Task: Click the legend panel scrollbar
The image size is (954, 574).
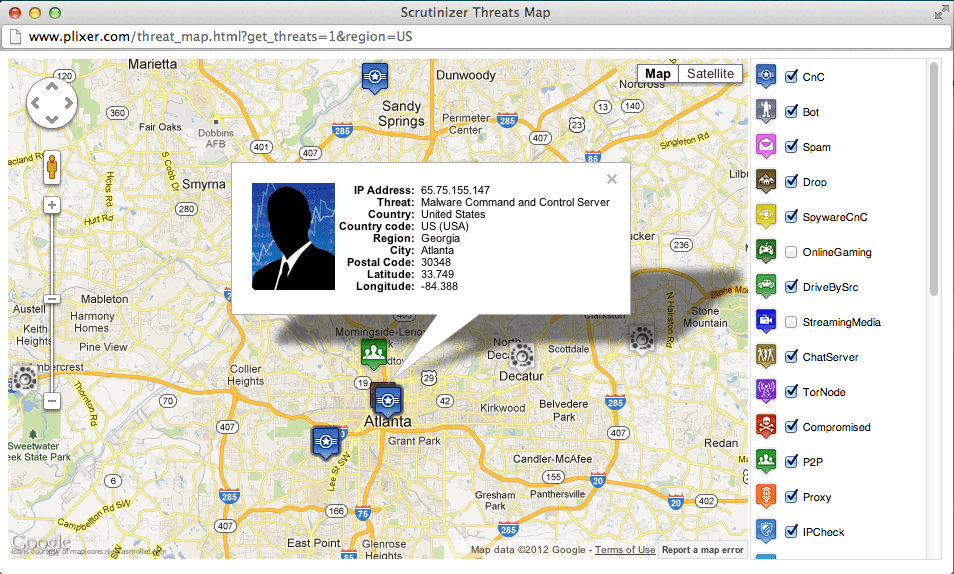Action: pyautogui.click(x=934, y=180)
